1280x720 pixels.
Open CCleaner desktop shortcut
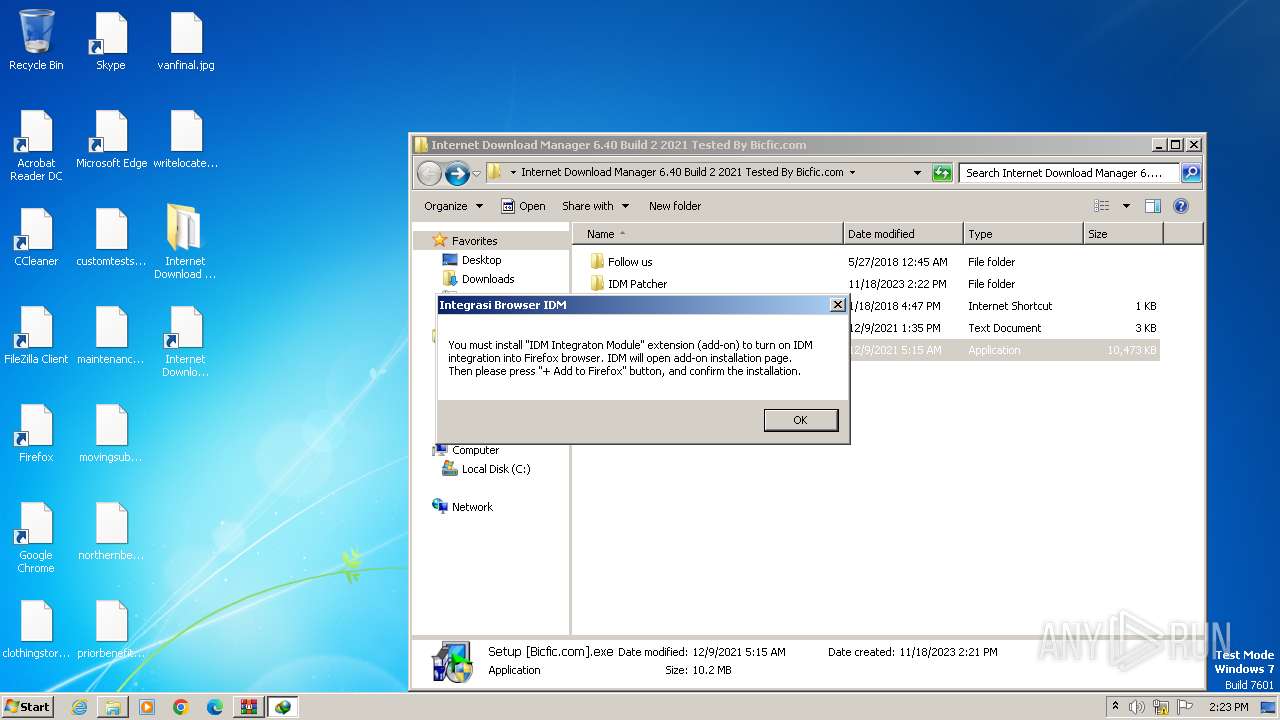[x=36, y=237]
